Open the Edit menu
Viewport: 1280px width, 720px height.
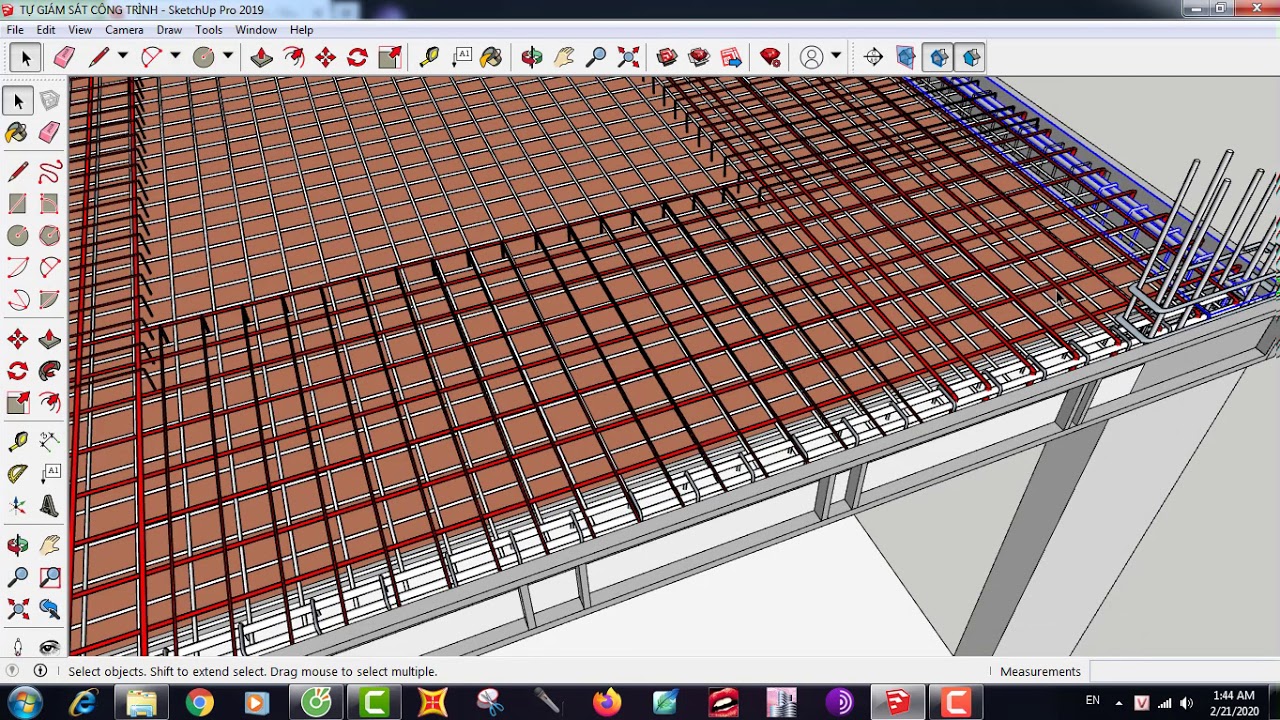46,30
